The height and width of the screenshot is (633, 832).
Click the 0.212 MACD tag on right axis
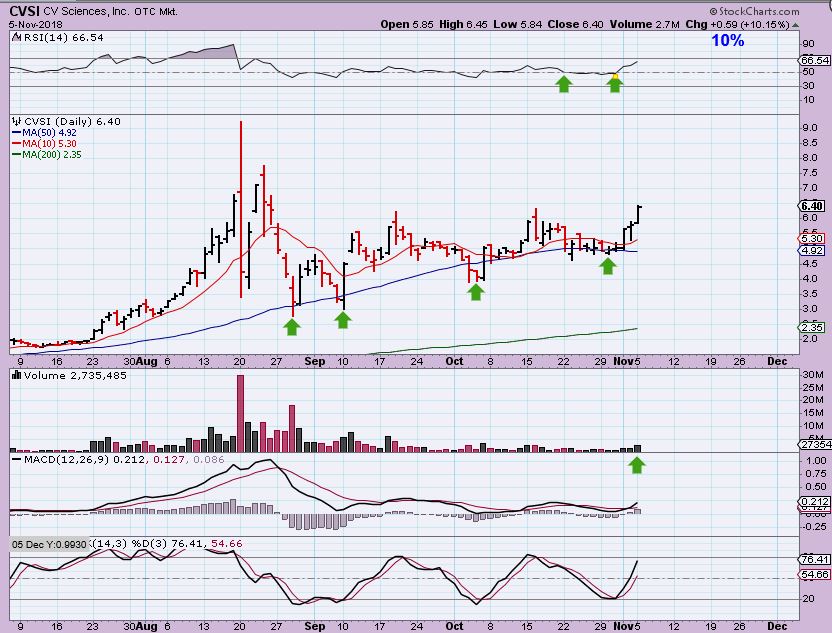click(815, 501)
